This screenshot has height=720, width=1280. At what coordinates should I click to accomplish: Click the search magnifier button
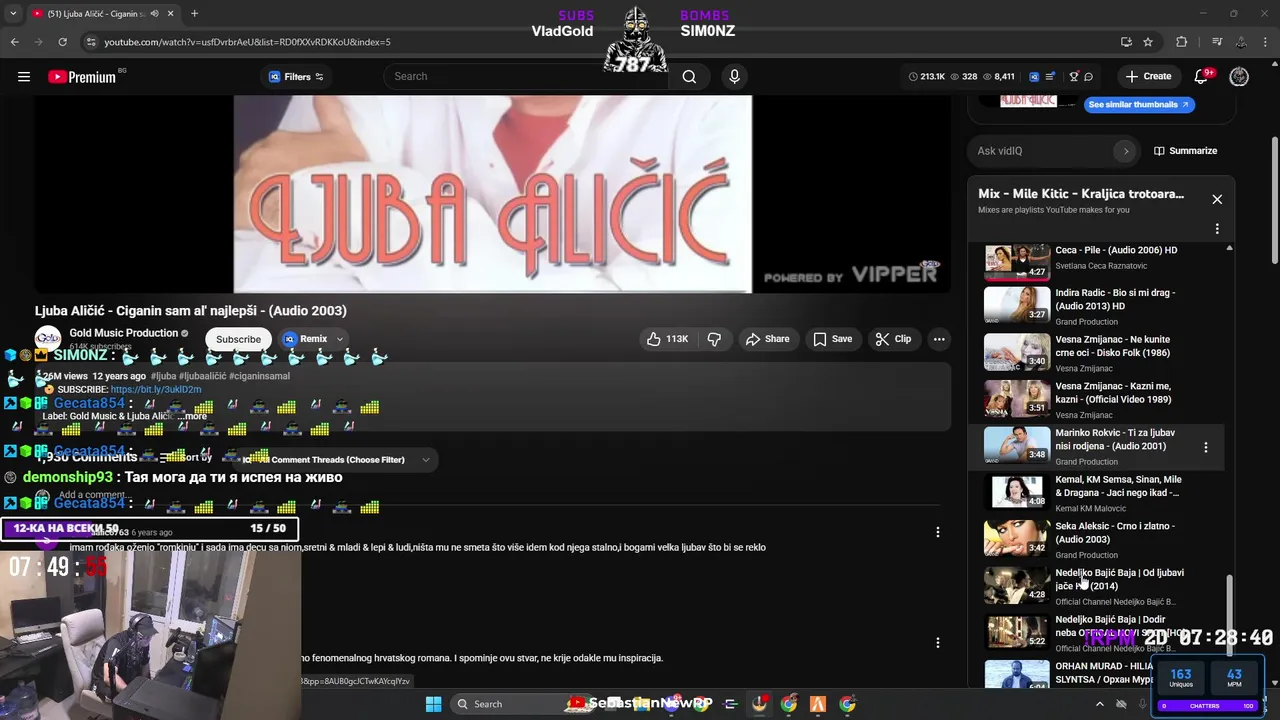tap(689, 76)
